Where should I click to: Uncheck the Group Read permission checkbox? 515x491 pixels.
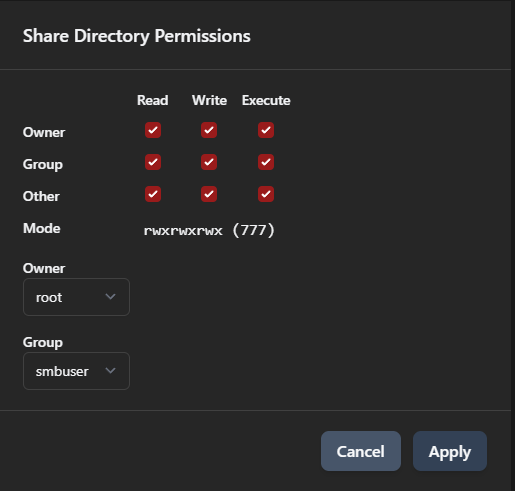coord(153,162)
